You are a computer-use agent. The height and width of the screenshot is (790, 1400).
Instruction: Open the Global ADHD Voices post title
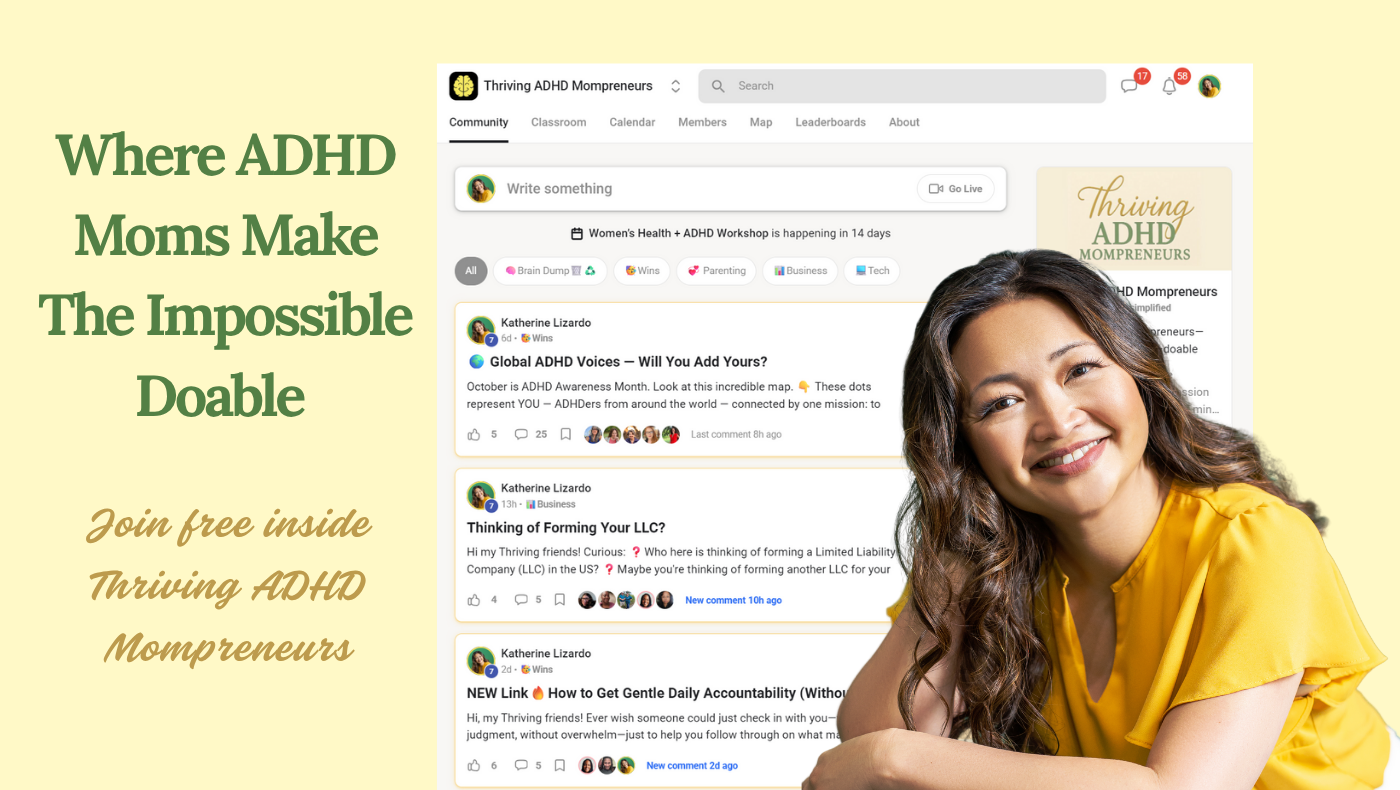pyautogui.click(x=617, y=362)
